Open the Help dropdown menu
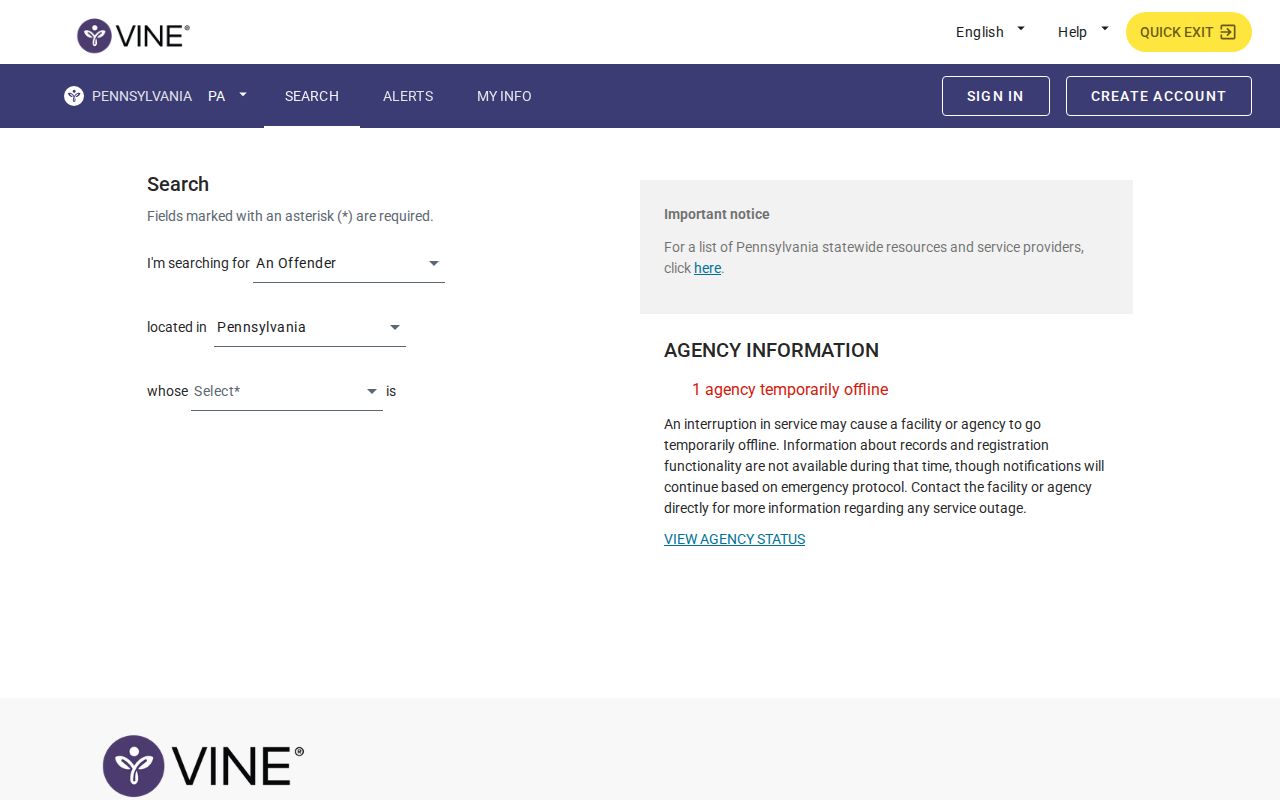 coord(1083,32)
